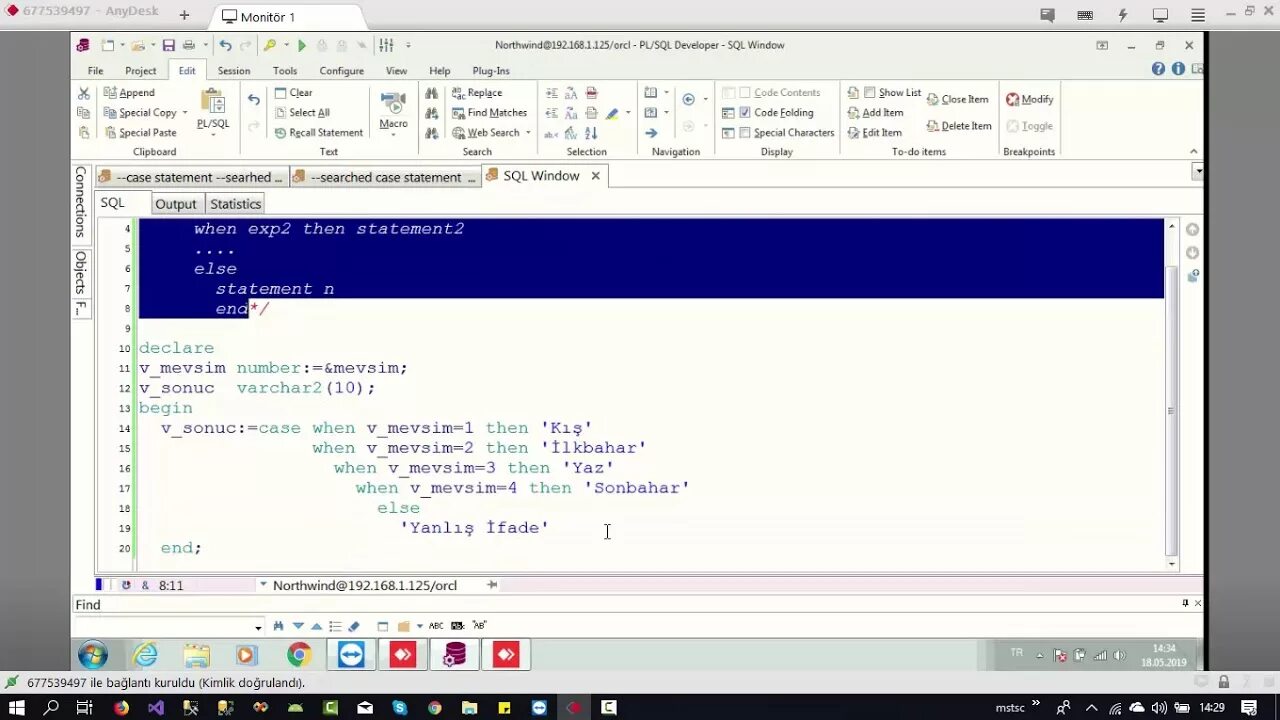Click the ribbon Undo arrow in Text group
Image resolution: width=1280 pixels, height=720 pixels.
pos(254,100)
